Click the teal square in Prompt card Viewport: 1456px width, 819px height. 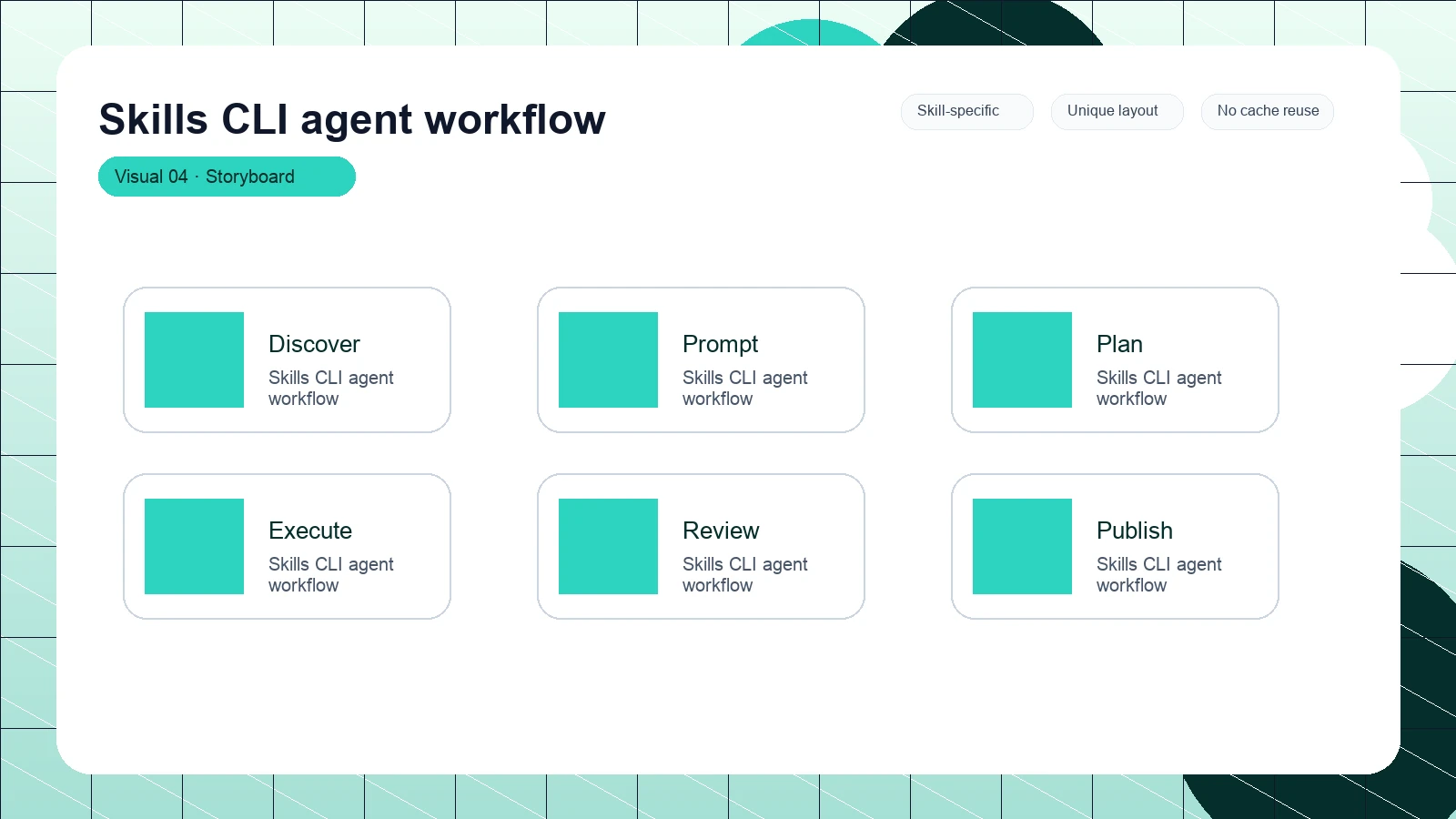[x=608, y=359]
